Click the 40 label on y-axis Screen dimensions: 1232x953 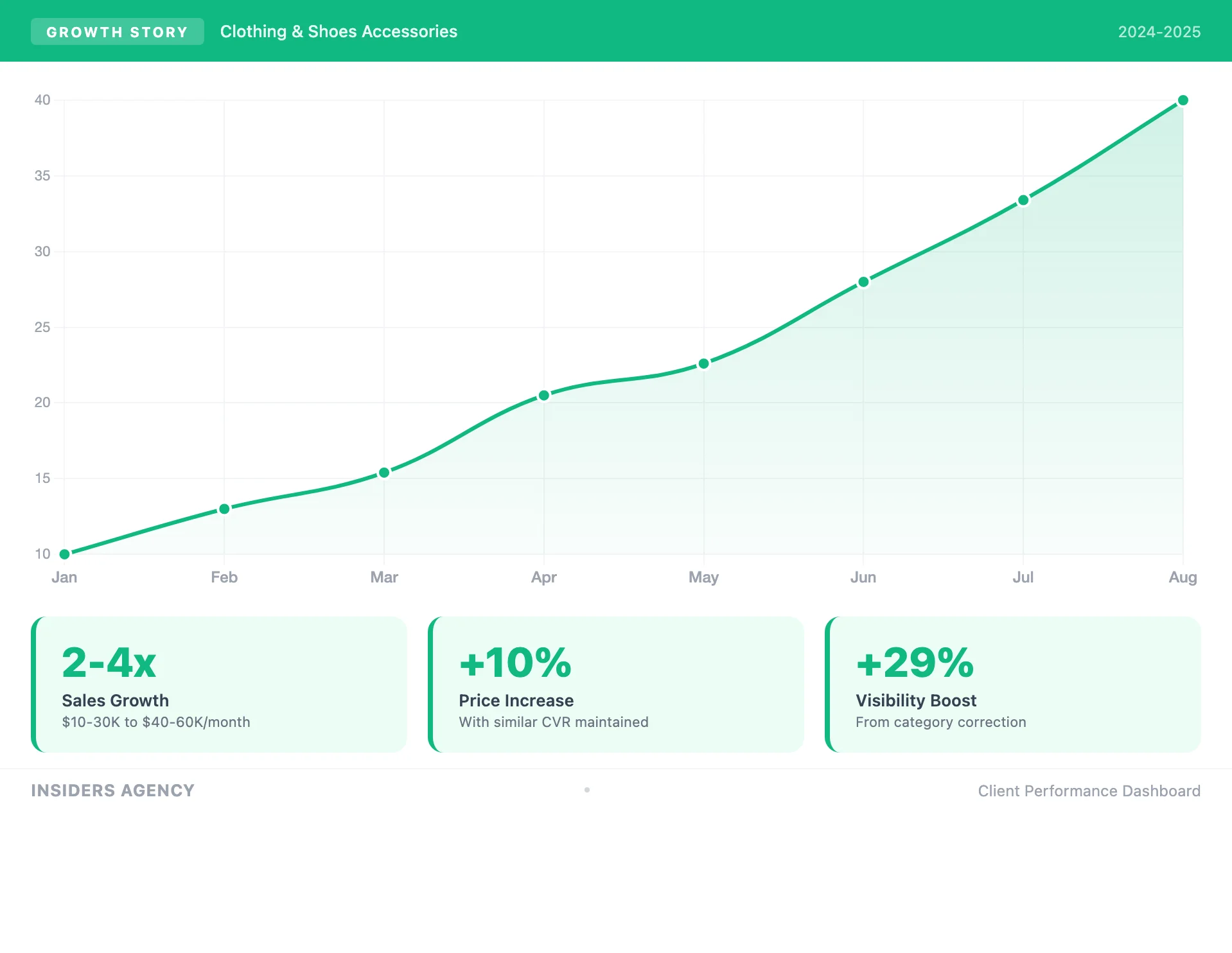[42, 100]
